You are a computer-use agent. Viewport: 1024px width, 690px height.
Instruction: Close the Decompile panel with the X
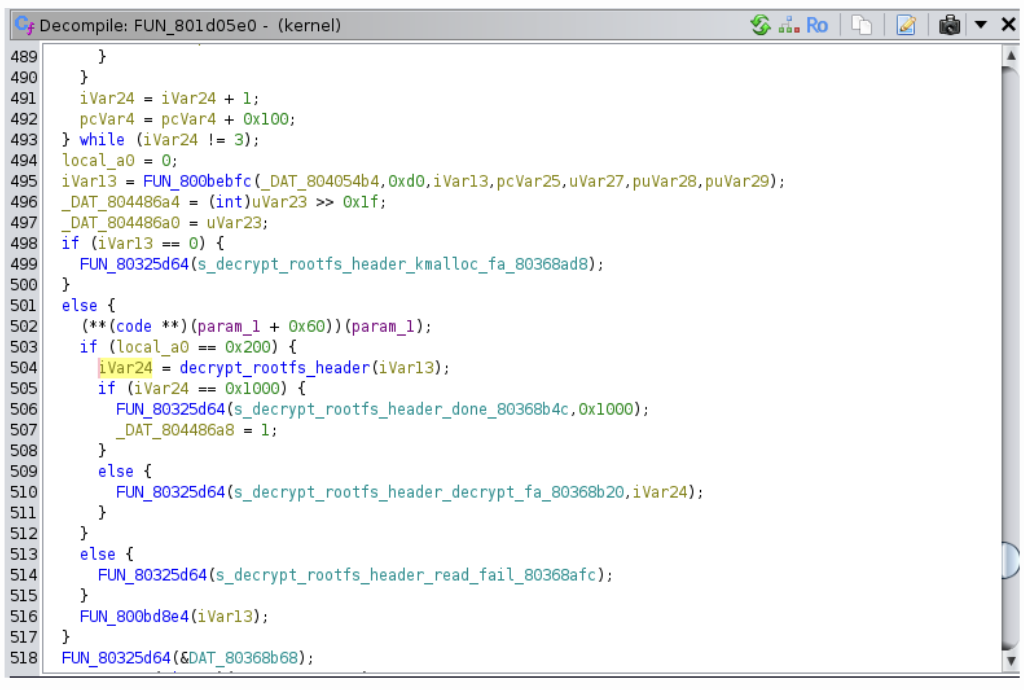1008,25
